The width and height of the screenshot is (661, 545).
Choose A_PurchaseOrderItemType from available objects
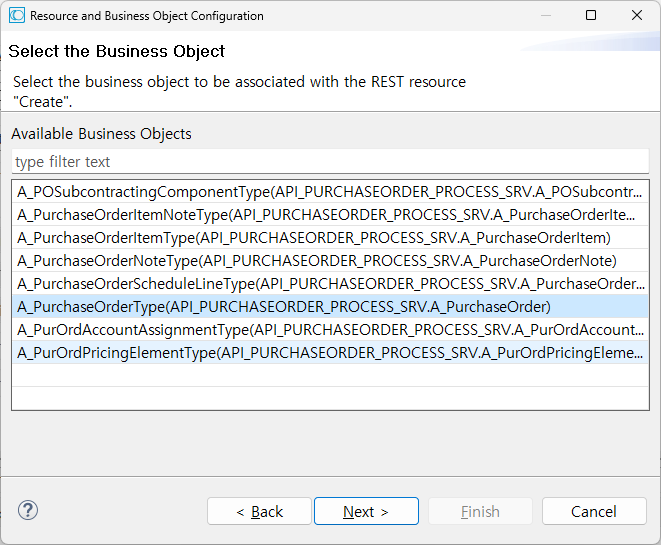click(313, 237)
